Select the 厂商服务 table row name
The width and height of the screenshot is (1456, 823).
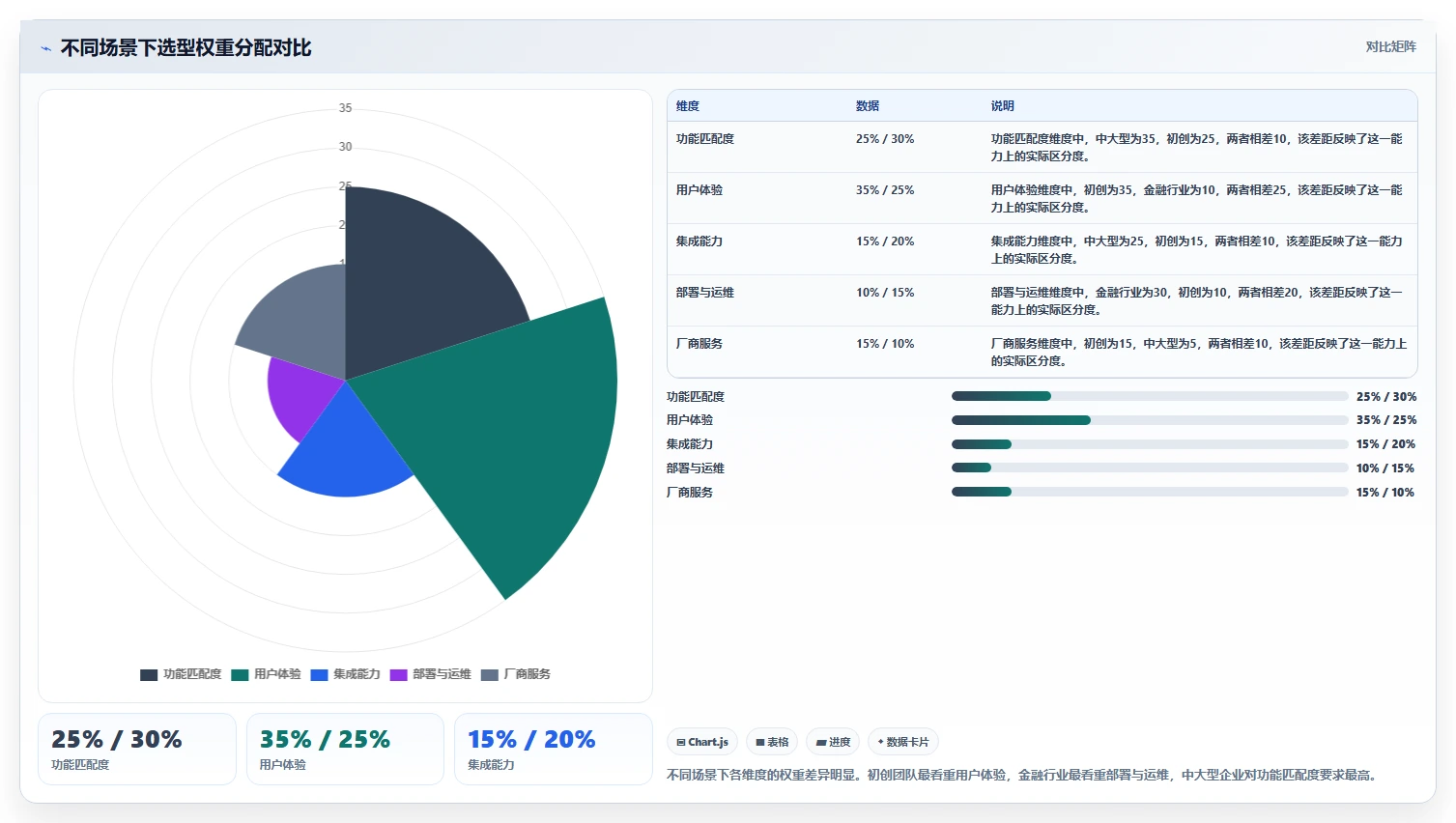[699, 344]
